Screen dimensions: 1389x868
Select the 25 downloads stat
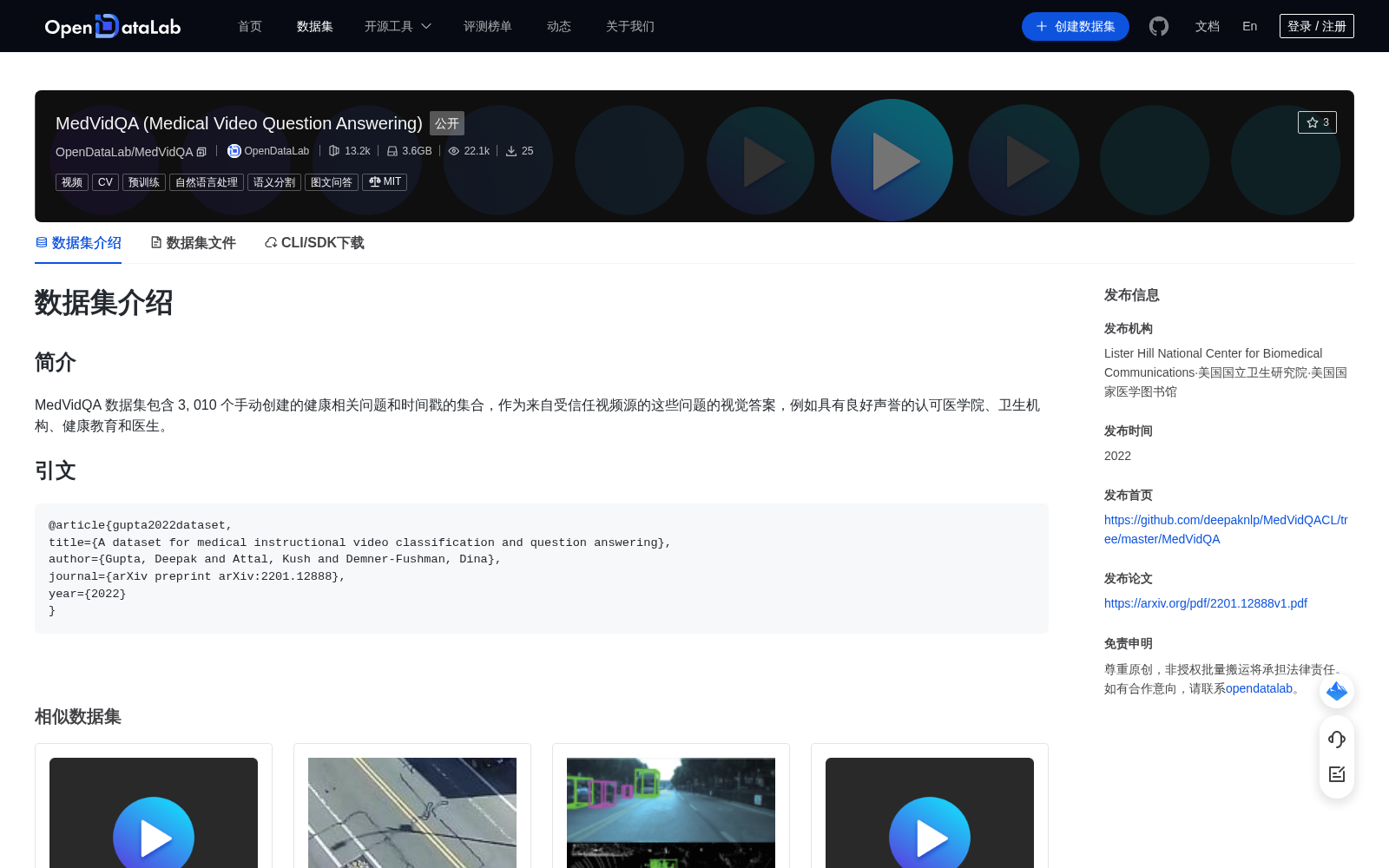coord(519,151)
